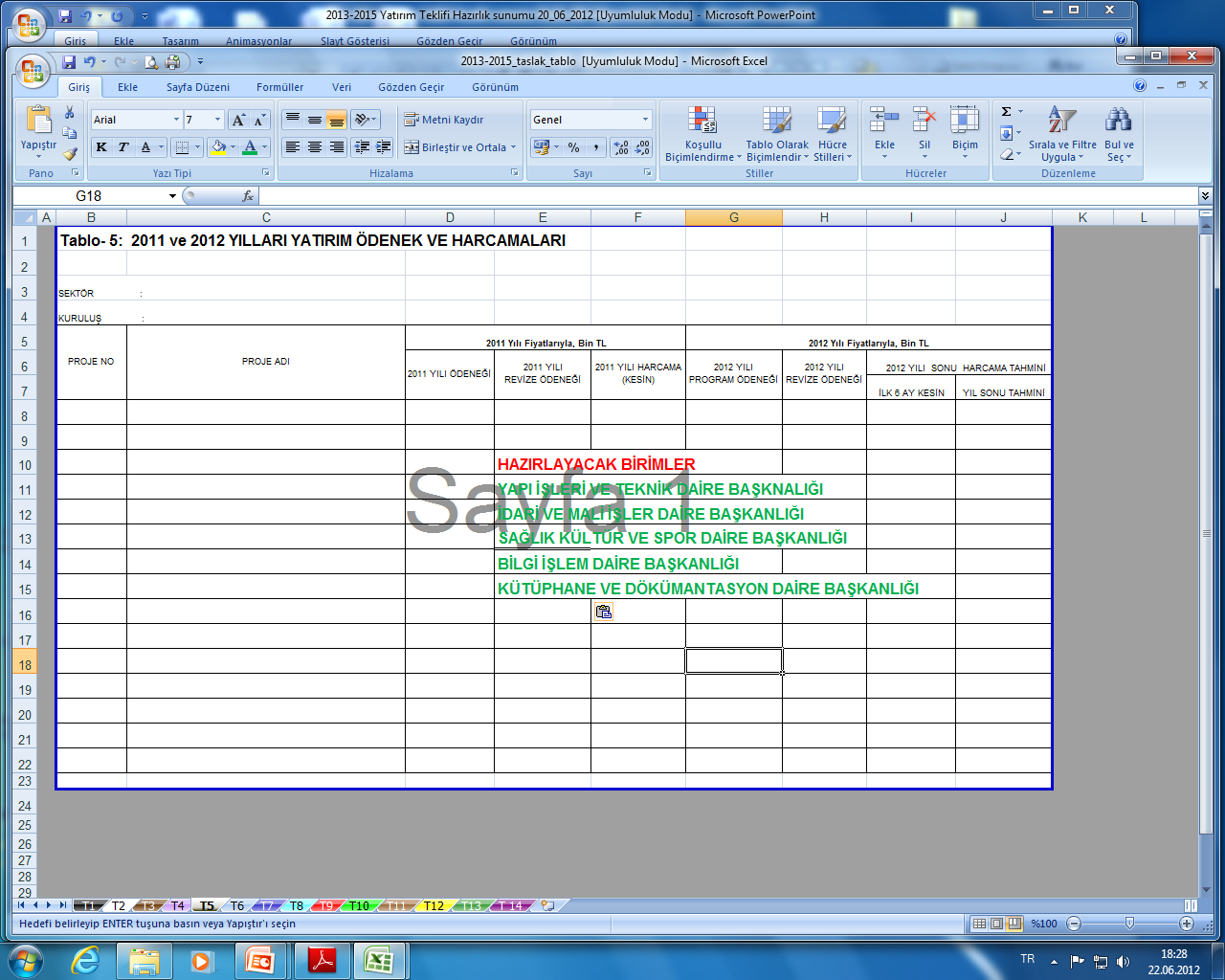Click the Bul ve Seç binoculars icon
1225x980 pixels.
[1119, 134]
